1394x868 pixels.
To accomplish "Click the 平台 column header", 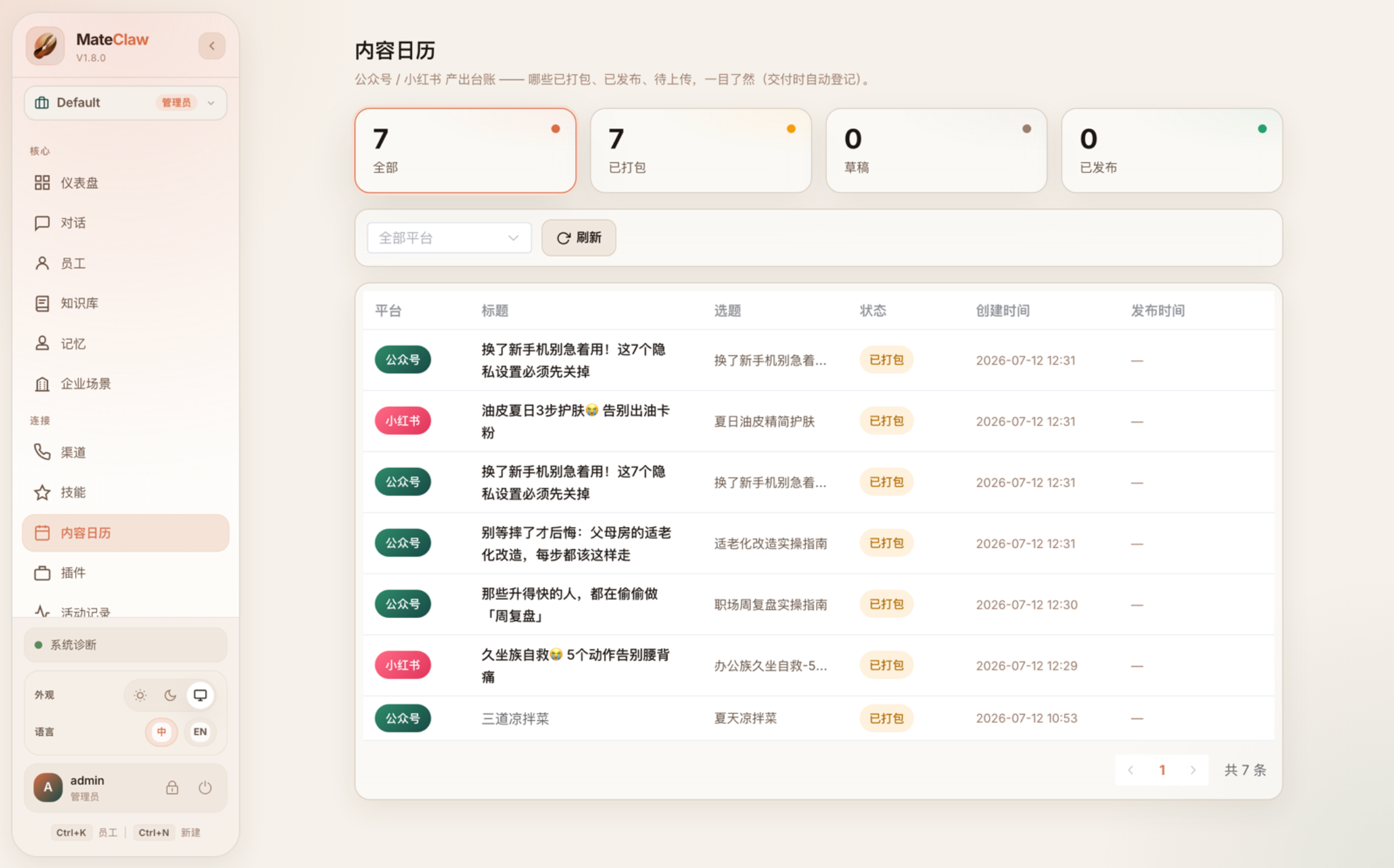I will point(389,311).
